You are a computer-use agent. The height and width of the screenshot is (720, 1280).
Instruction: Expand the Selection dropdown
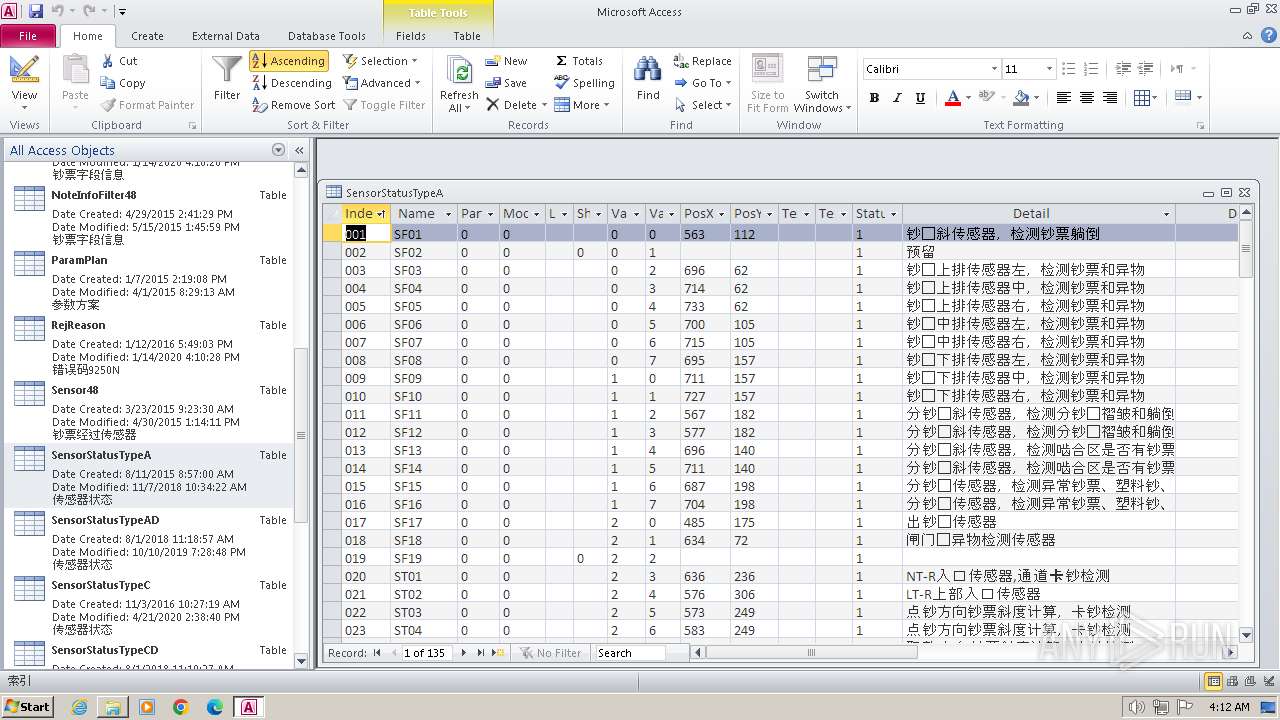click(380, 61)
